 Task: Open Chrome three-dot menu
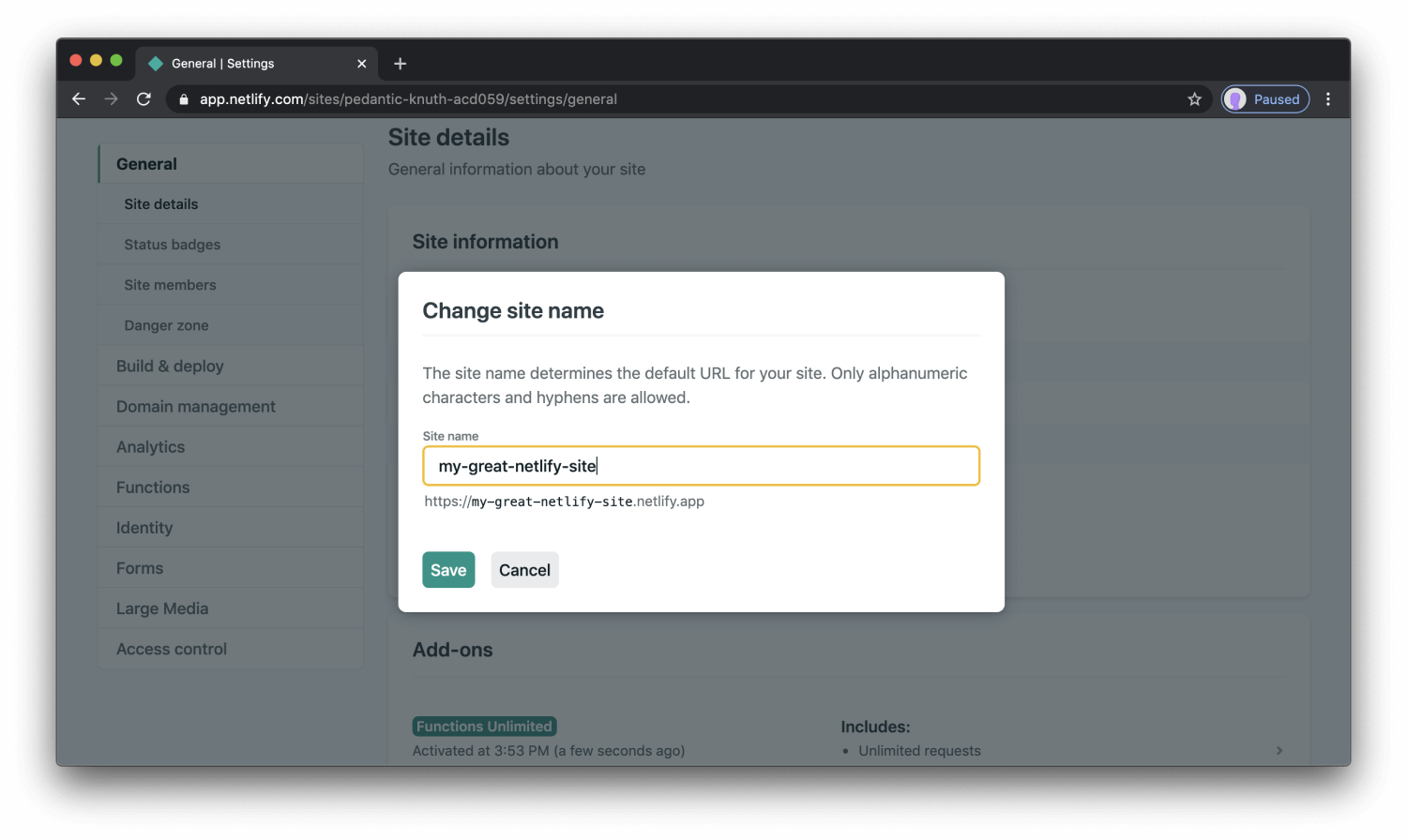(x=1328, y=99)
